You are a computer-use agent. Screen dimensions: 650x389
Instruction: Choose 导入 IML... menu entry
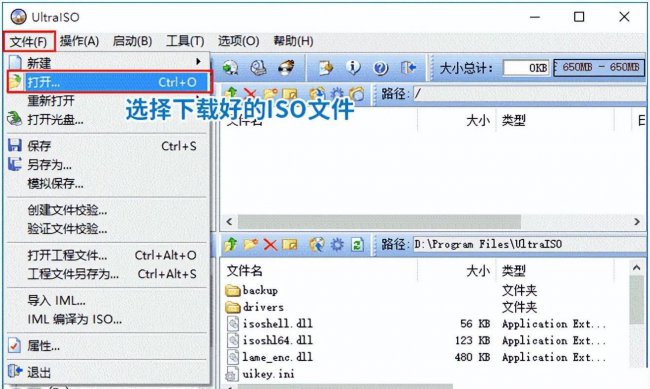(x=107, y=301)
